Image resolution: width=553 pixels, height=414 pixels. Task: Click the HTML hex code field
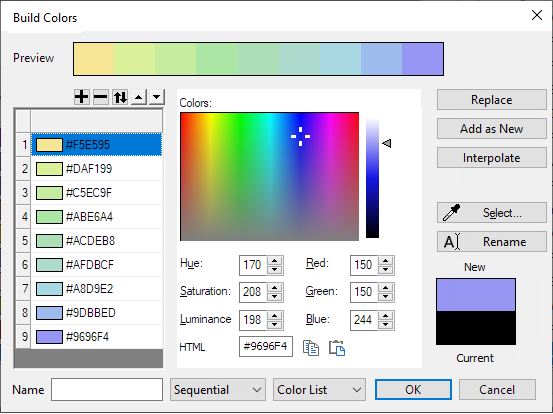[266, 347]
